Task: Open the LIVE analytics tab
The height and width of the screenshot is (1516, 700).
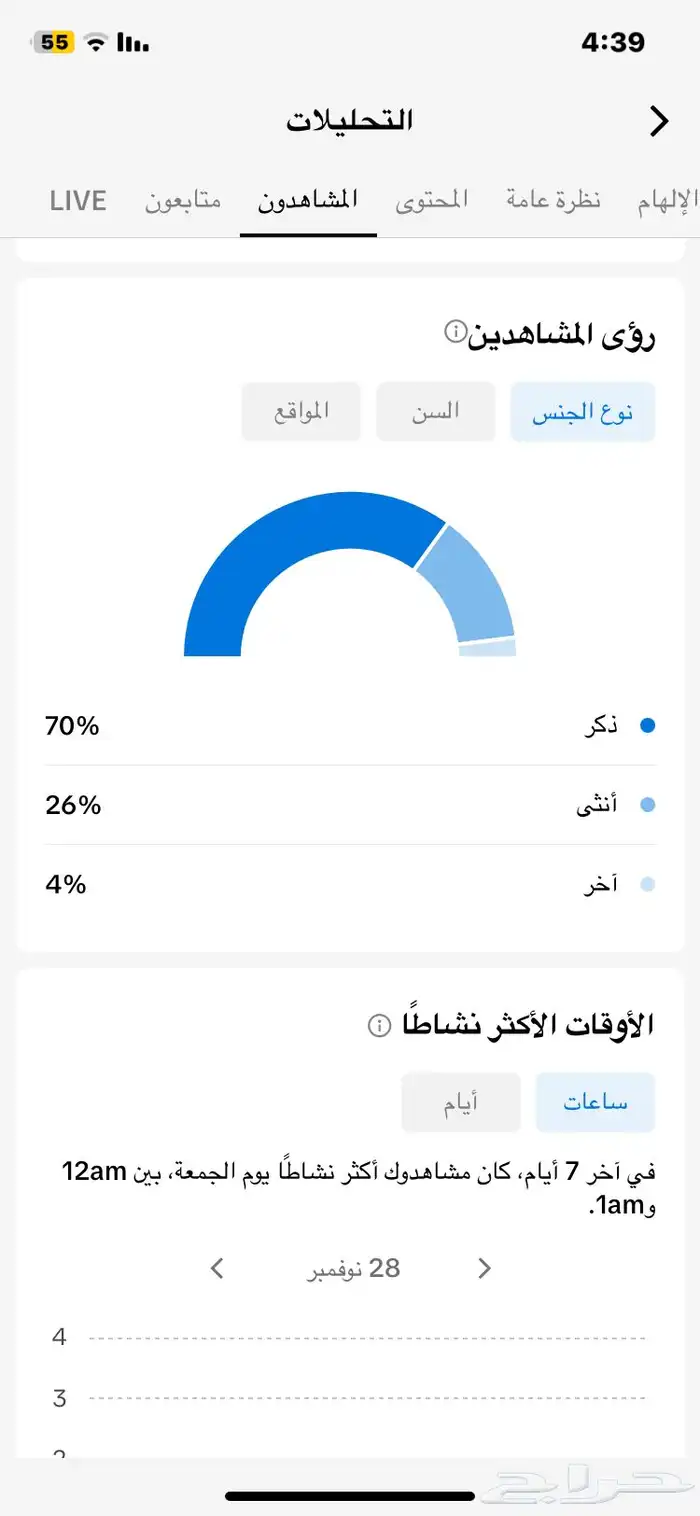Action: (77, 200)
